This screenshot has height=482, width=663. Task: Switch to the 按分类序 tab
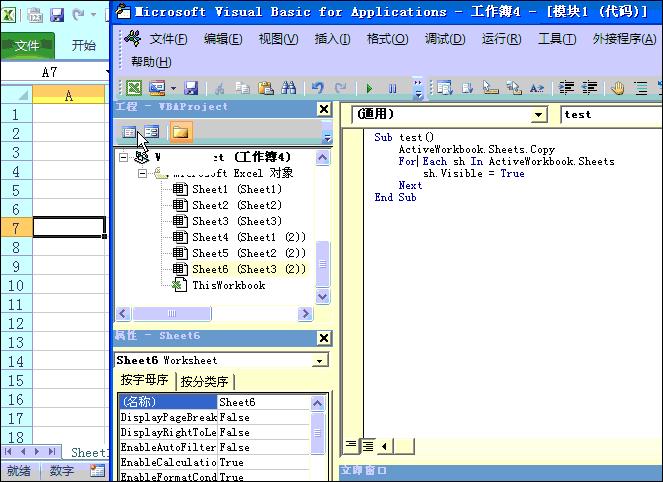tap(205, 381)
